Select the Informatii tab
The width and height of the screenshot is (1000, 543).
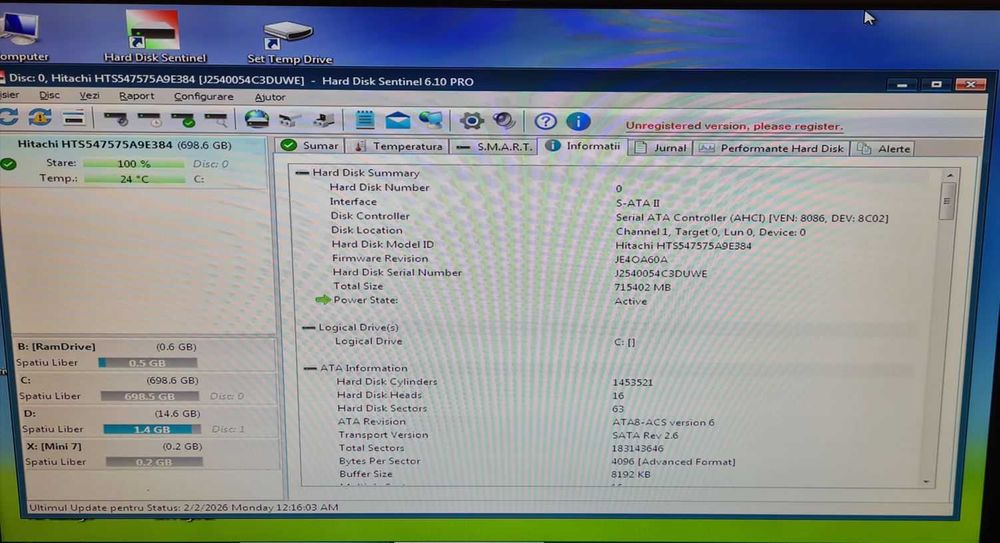(x=583, y=146)
